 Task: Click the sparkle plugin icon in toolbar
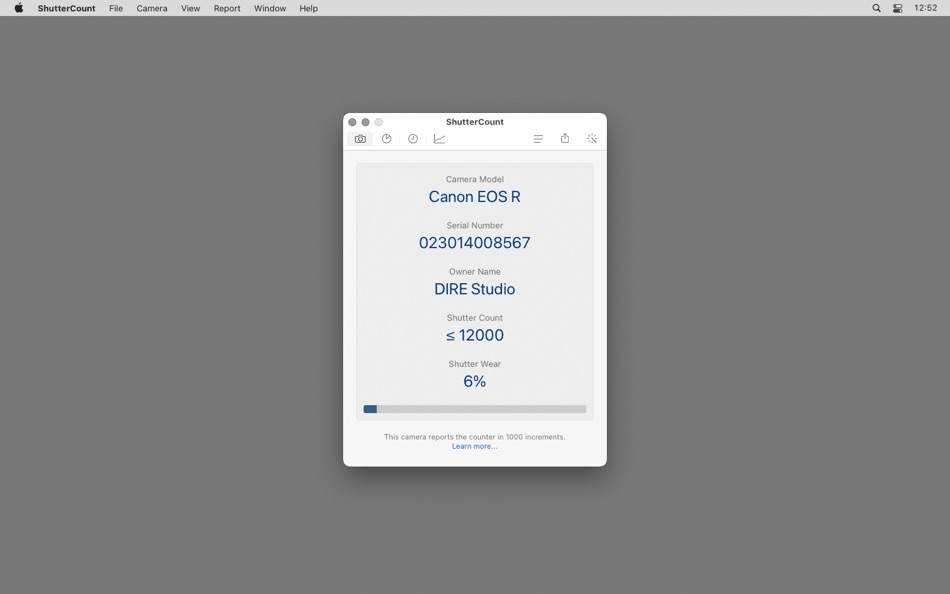[592, 139]
